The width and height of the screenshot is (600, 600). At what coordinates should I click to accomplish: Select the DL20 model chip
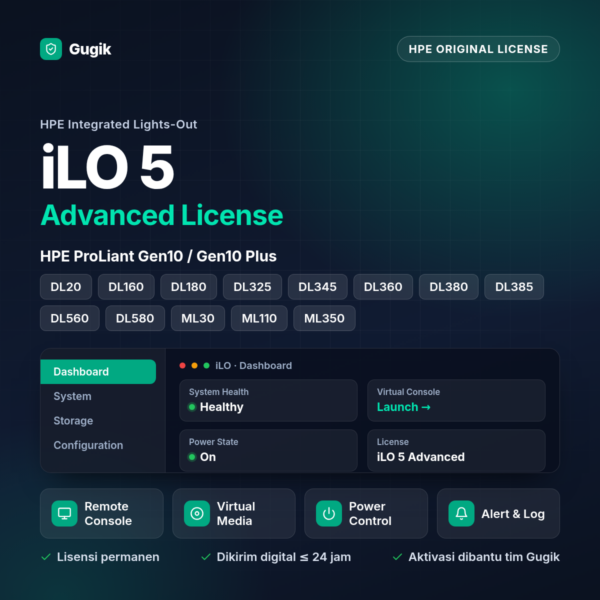[x=66, y=287]
